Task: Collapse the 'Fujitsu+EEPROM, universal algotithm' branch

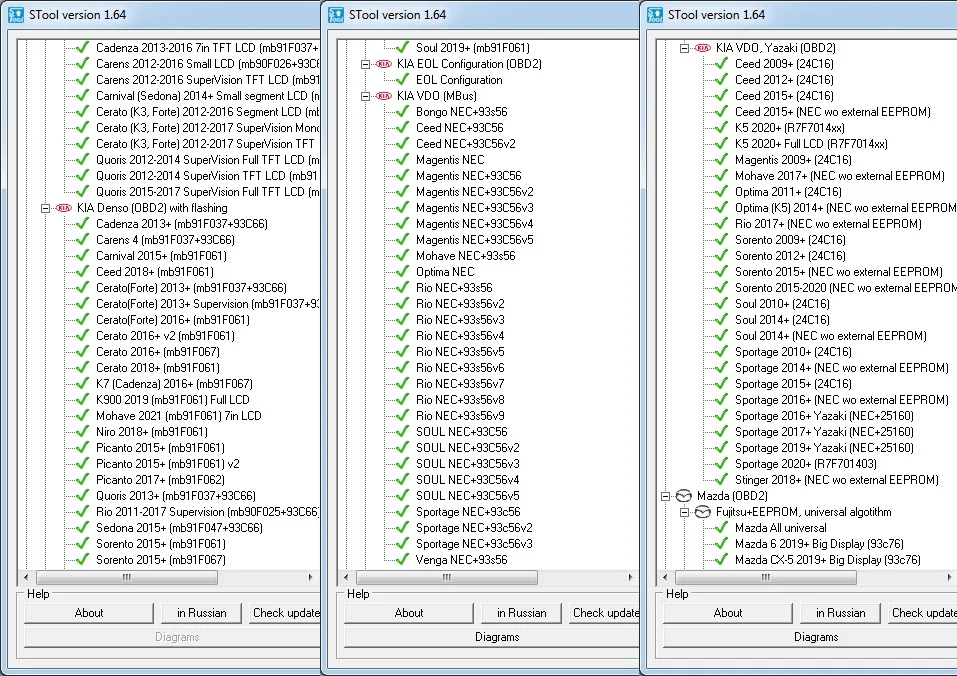Action: [x=684, y=512]
